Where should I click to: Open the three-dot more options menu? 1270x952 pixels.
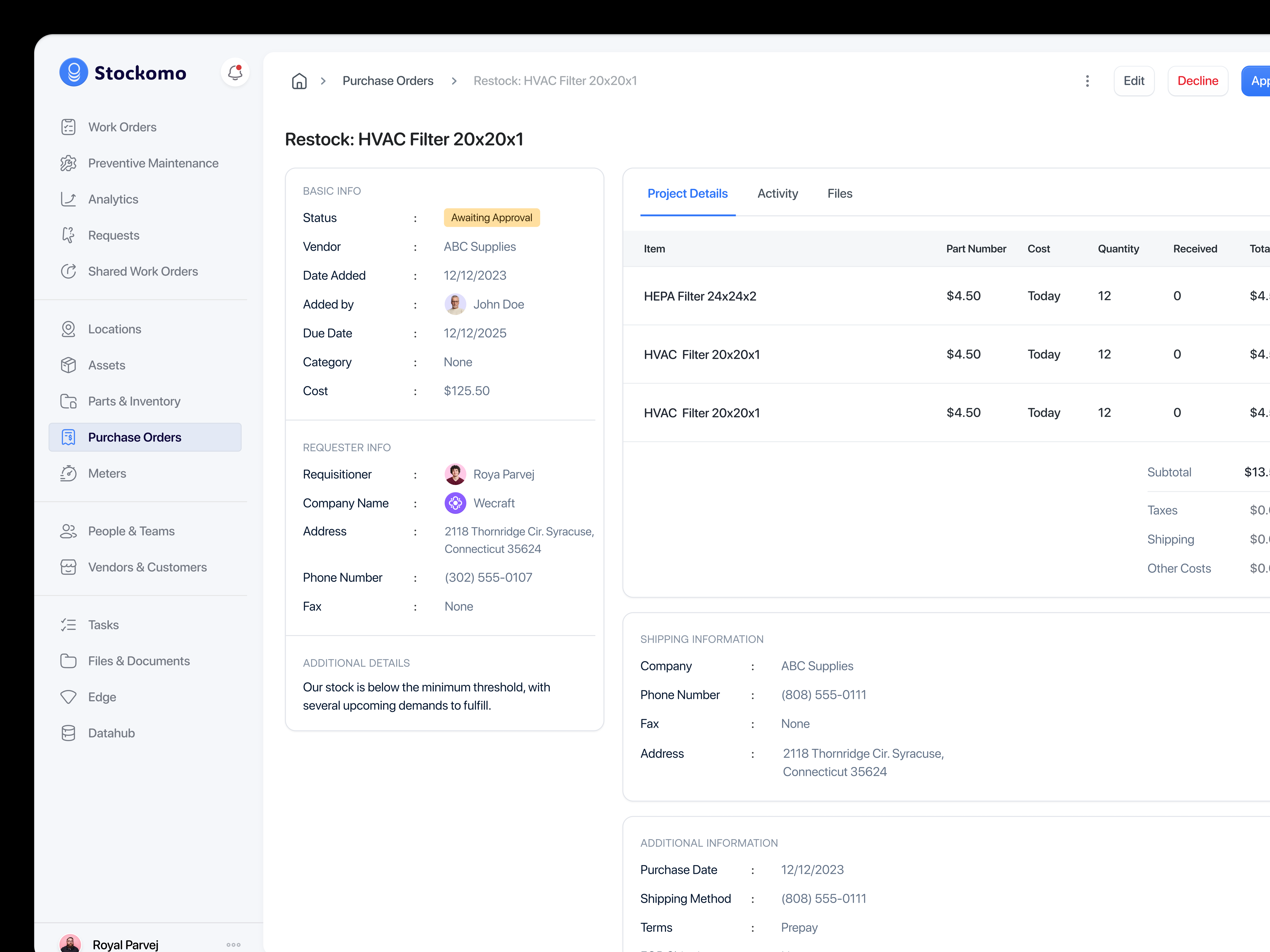tap(1087, 81)
